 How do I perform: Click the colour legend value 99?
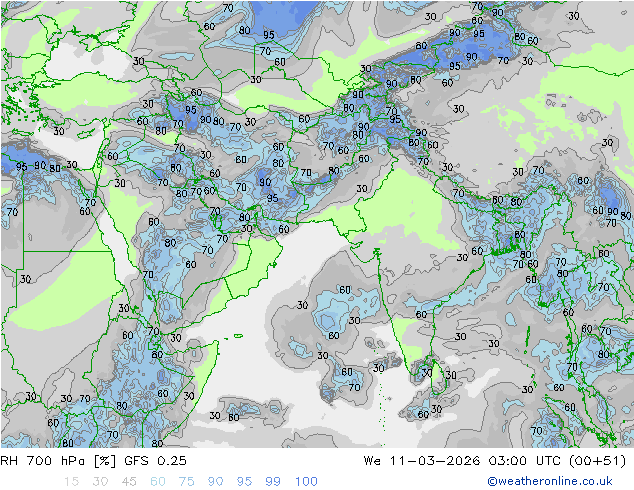click(x=273, y=482)
